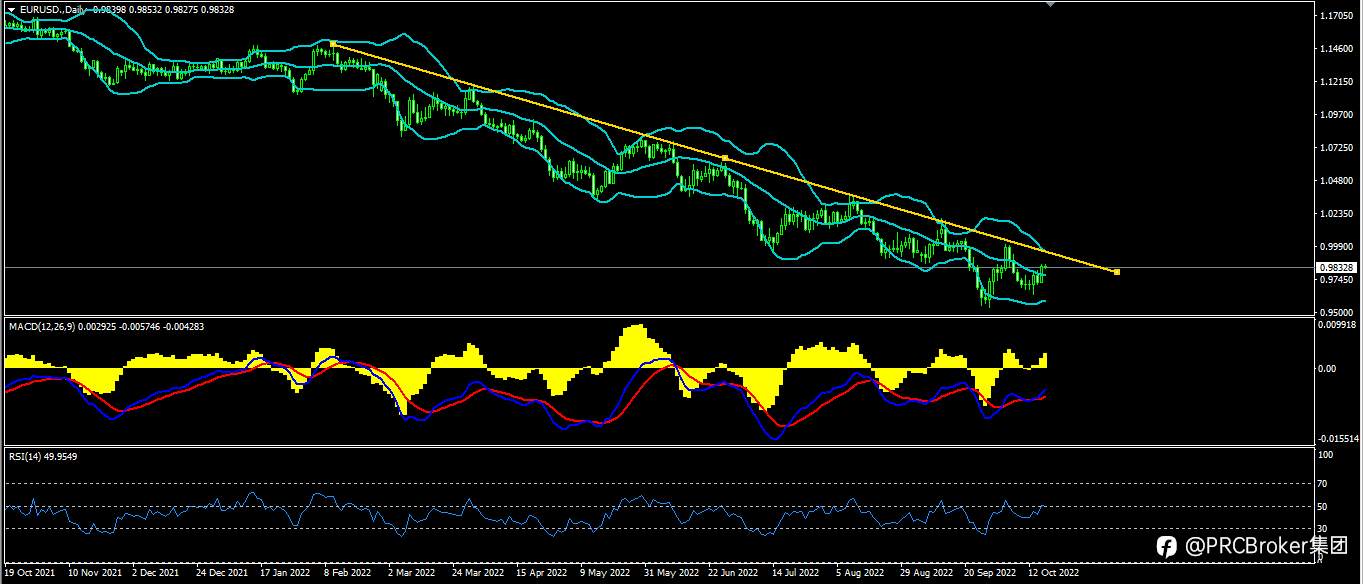Click the 1.04800 price scale value
The image size is (1363, 584).
1336,181
